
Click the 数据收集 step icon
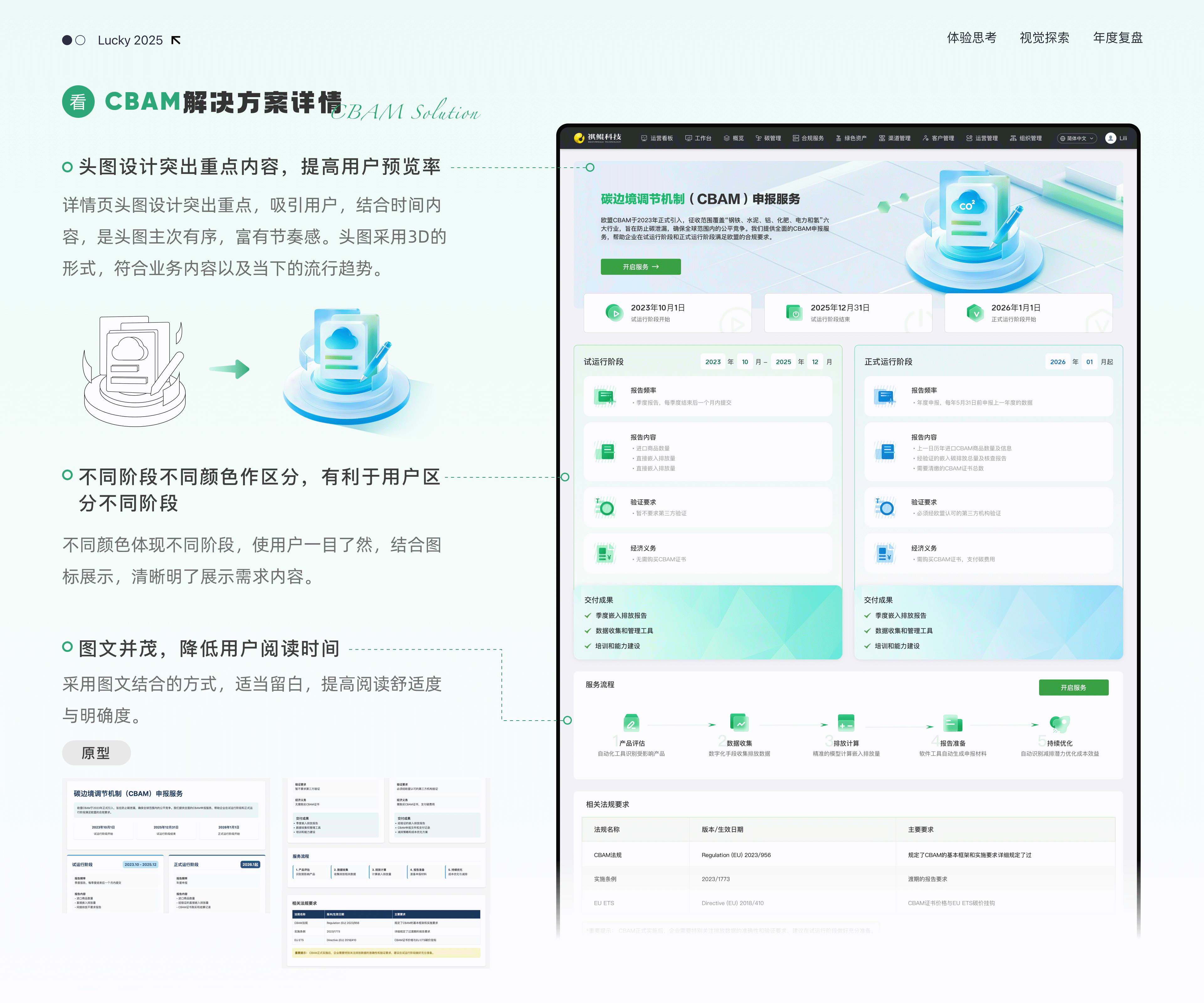click(x=739, y=723)
